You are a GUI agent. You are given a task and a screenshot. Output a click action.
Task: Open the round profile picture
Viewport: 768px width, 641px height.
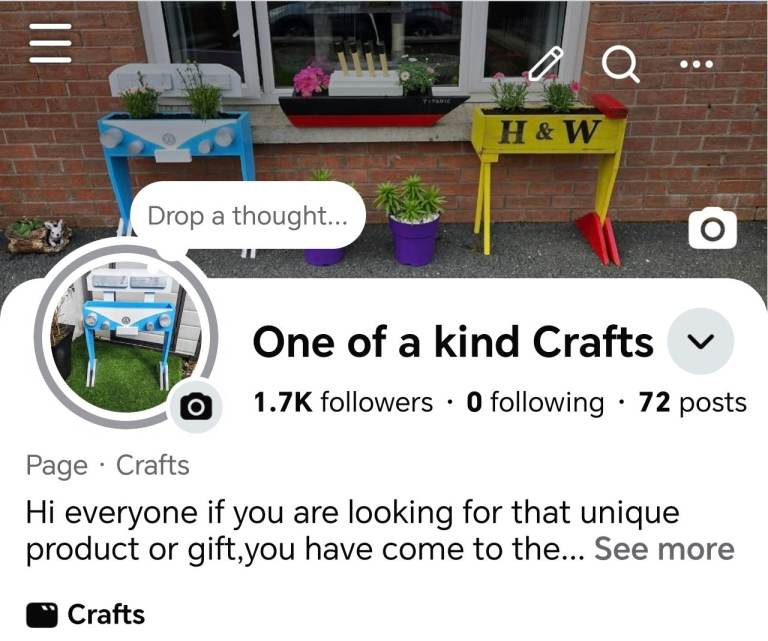125,338
